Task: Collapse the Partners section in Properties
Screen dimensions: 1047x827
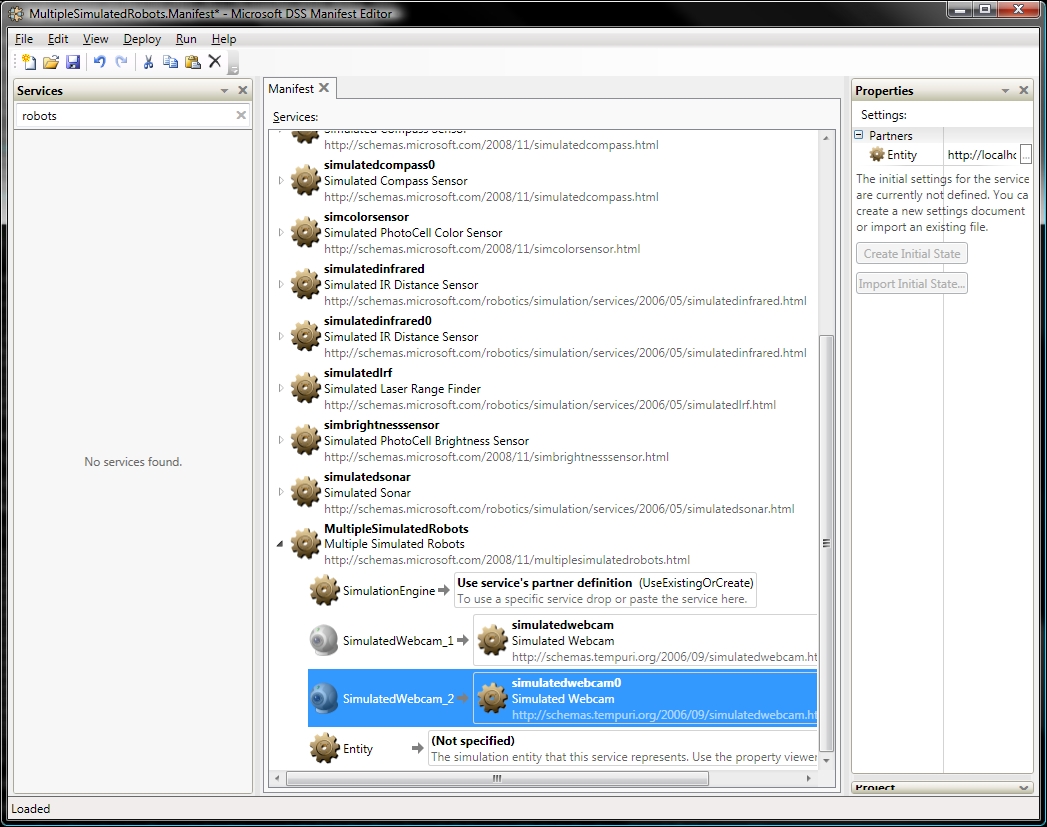Action: tap(859, 135)
